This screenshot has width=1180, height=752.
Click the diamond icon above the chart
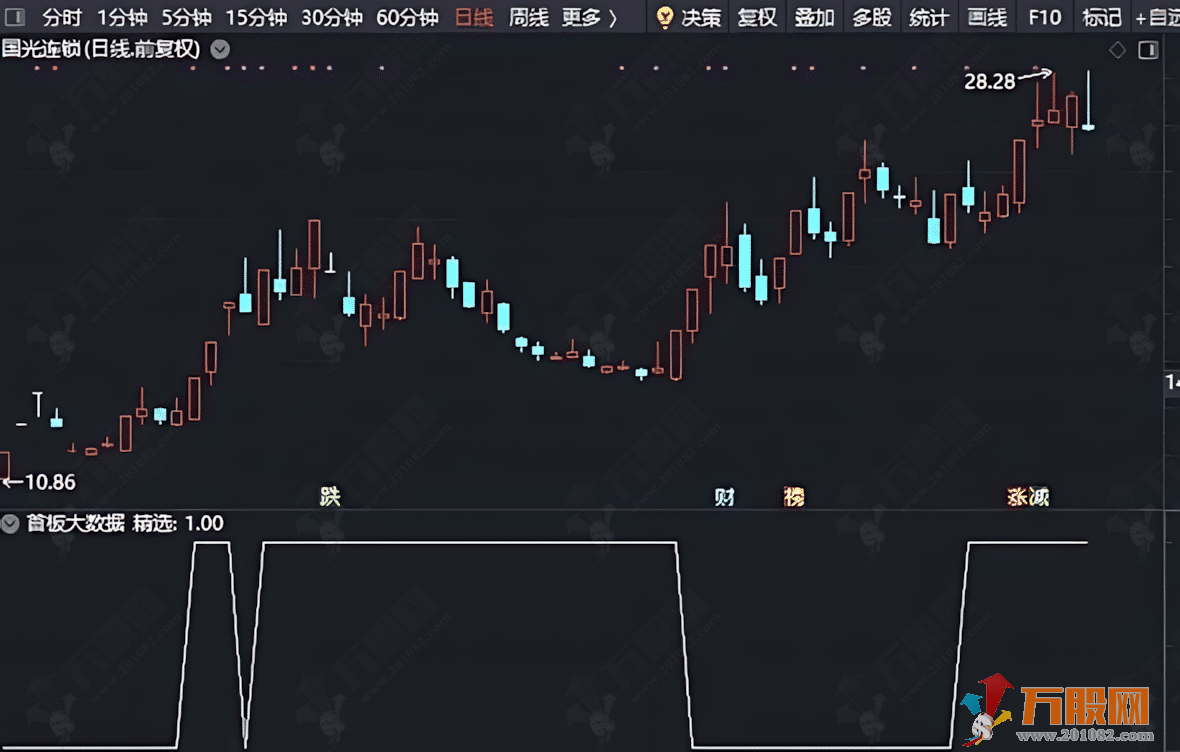point(1118,50)
